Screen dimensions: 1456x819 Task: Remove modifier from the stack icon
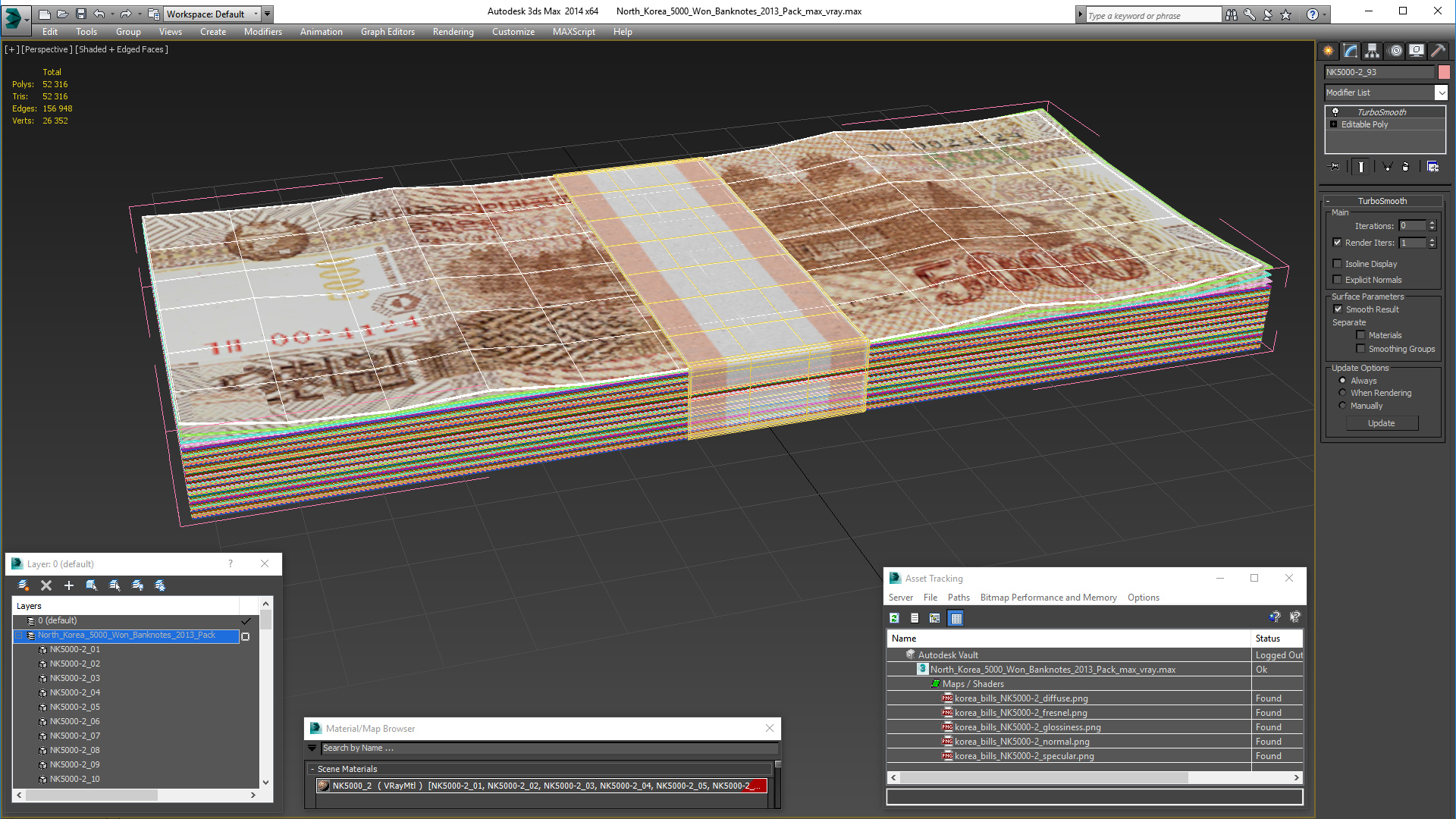point(1406,167)
